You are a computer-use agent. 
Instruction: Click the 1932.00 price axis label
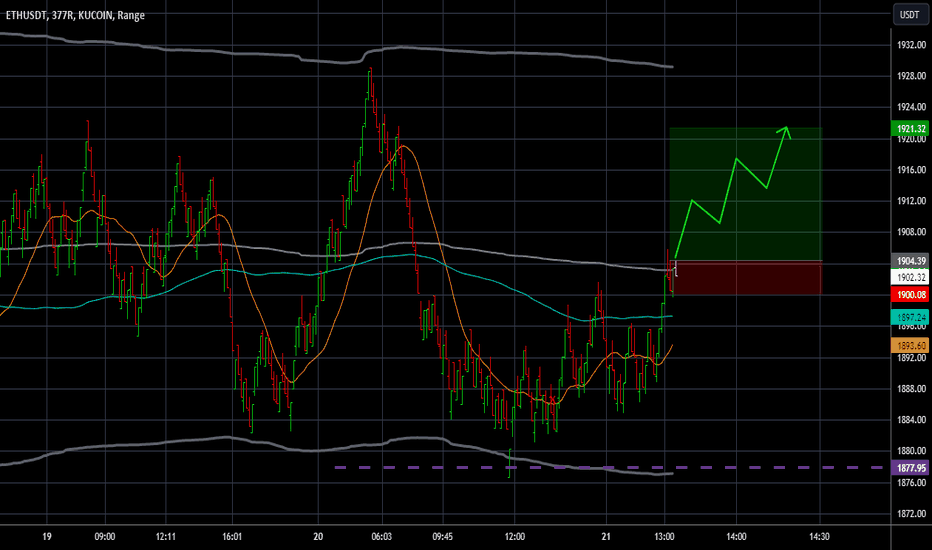911,45
